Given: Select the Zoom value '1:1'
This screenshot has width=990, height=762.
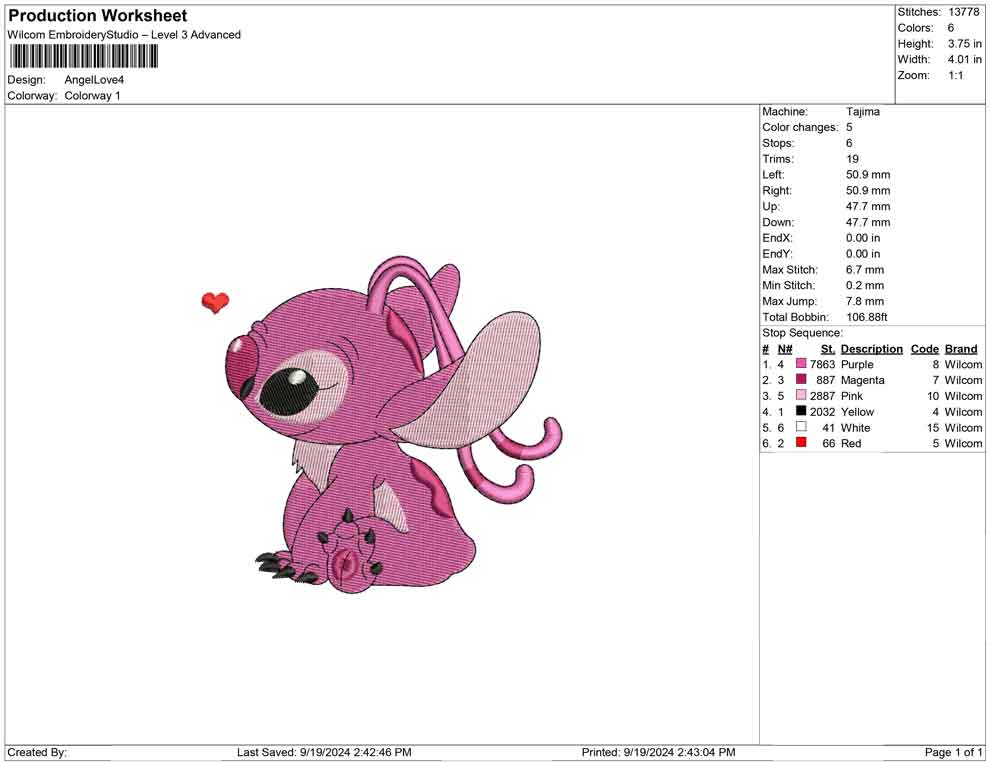Looking at the screenshot, I should pyautogui.click(x=956, y=75).
